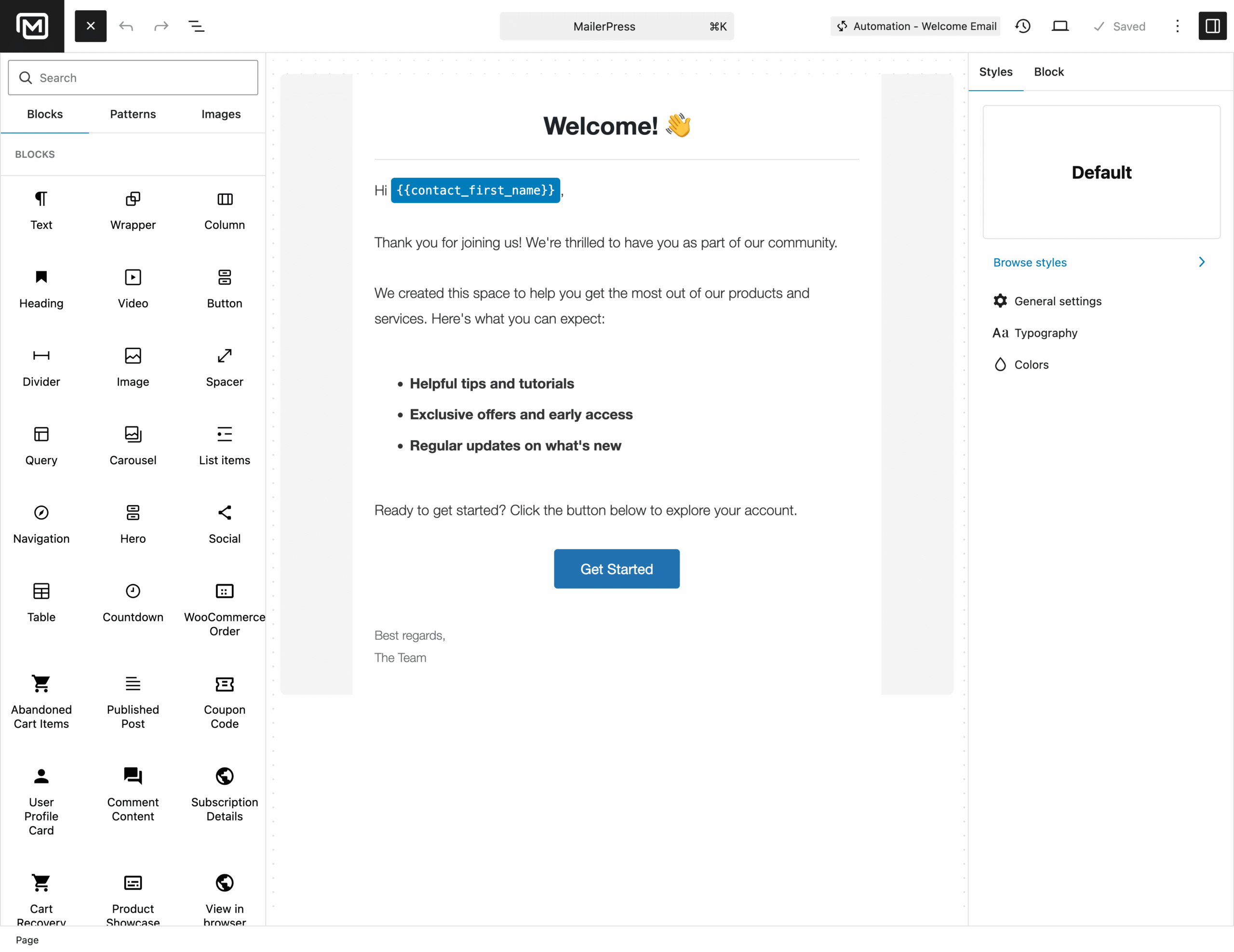Switch preview device with laptop icon
This screenshot has height=952, width=1234.
pos(1060,26)
